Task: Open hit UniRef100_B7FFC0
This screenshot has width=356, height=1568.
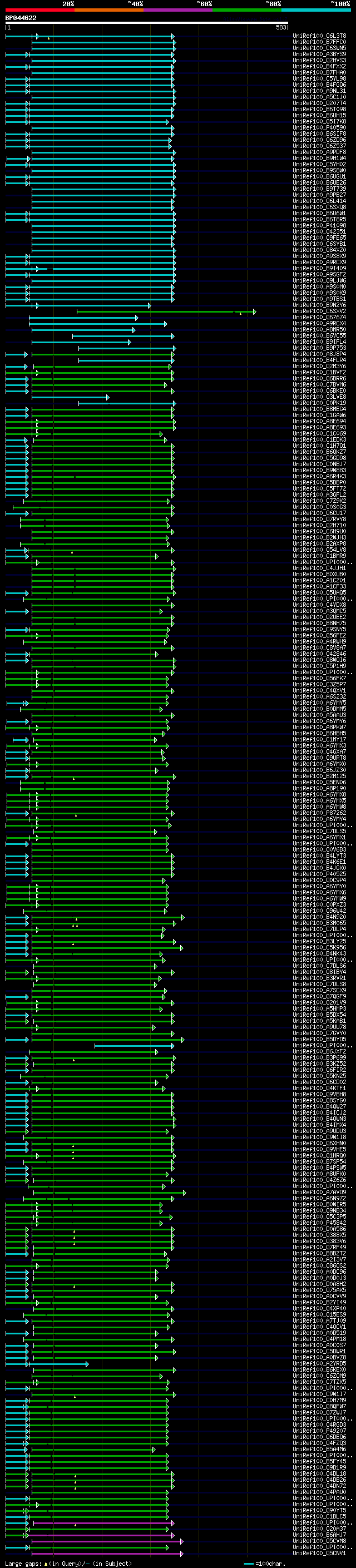Action: point(319,42)
